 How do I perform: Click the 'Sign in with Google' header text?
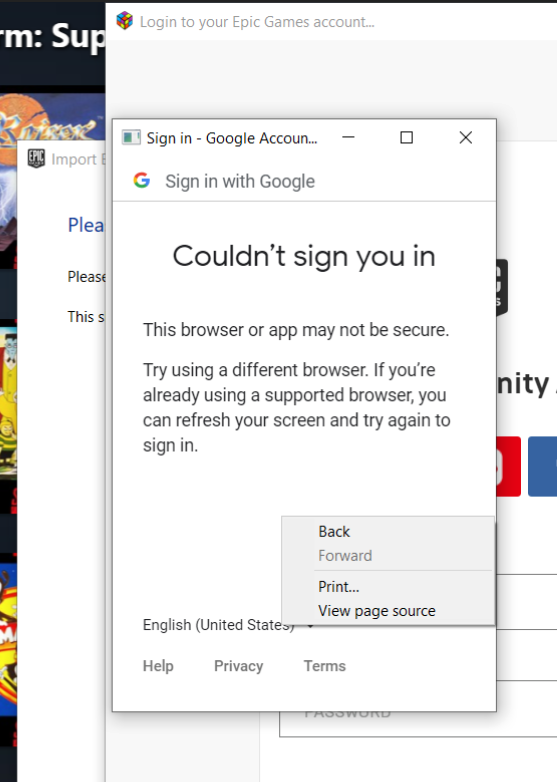tap(240, 181)
